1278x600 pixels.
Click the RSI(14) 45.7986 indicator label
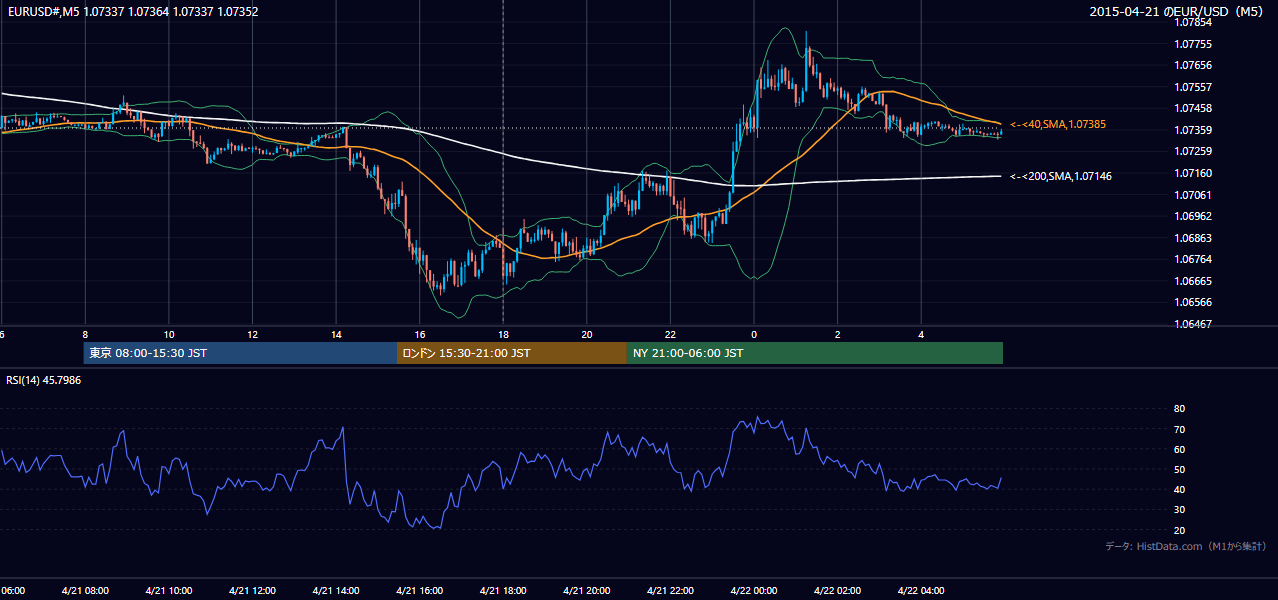[x=43, y=380]
